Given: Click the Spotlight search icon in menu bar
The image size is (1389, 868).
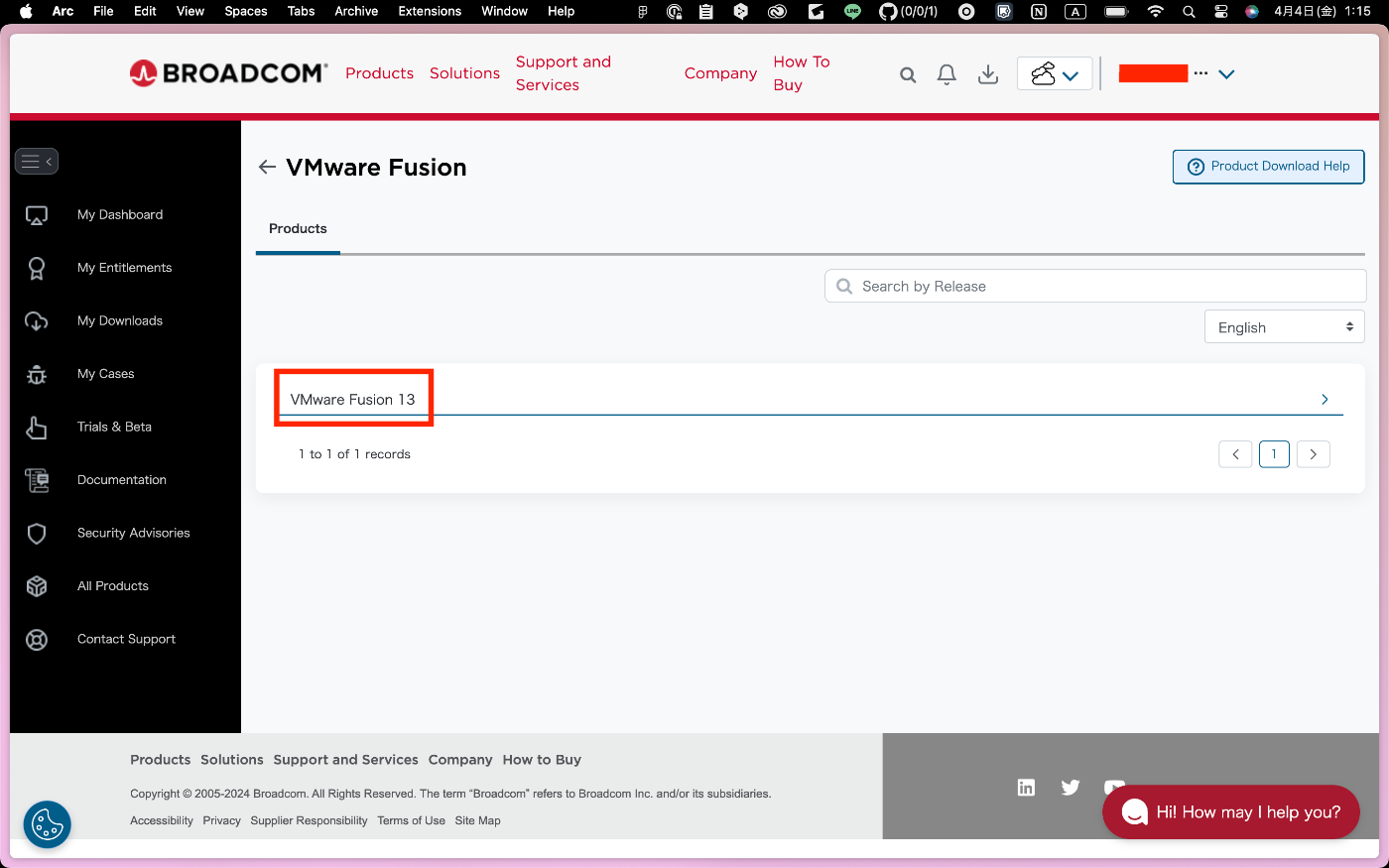Looking at the screenshot, I should 1189,11.
